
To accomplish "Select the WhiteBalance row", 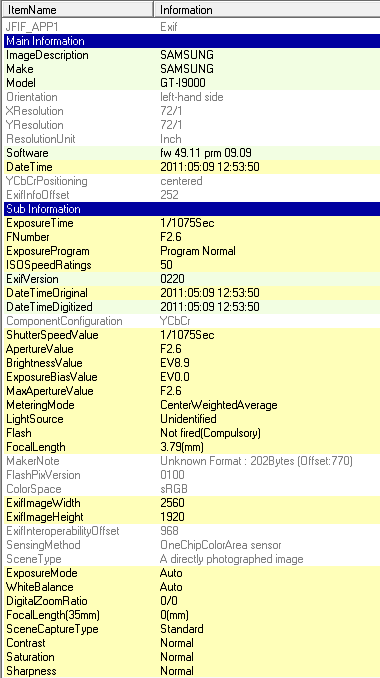I will [192, 587].
